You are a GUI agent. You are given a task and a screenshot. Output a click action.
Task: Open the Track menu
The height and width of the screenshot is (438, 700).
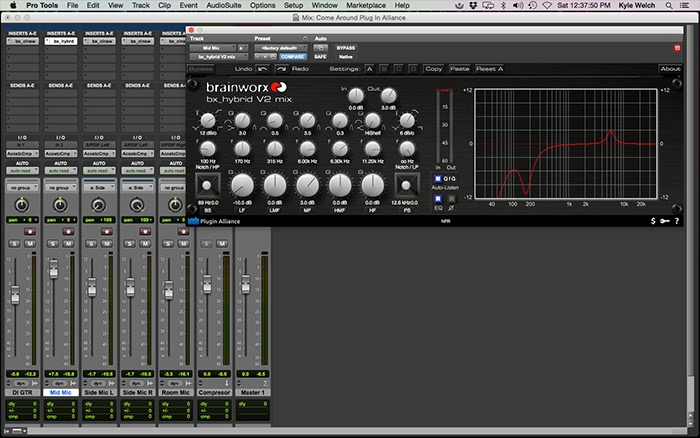141,5
